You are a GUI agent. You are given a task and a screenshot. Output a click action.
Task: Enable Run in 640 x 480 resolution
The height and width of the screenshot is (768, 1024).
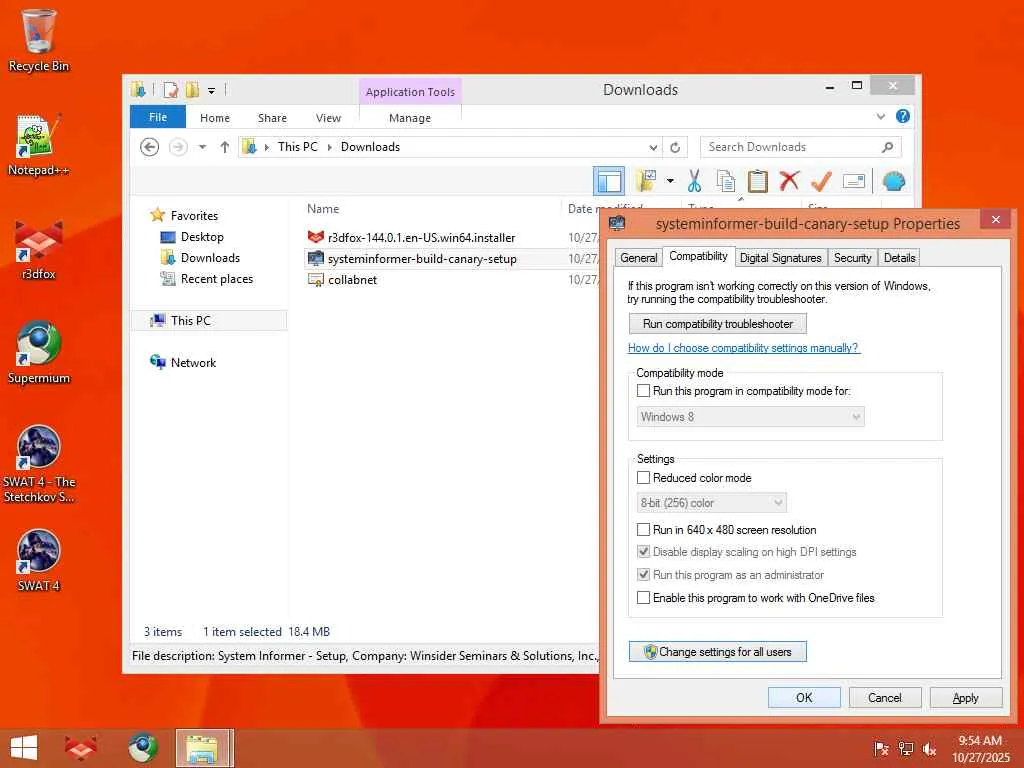pos(643,530)
